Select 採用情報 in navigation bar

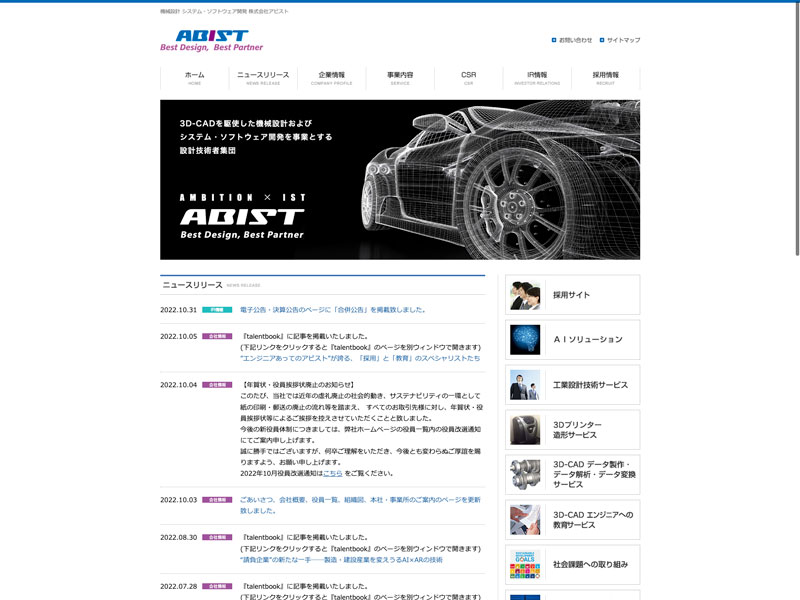tap(605, 78)
